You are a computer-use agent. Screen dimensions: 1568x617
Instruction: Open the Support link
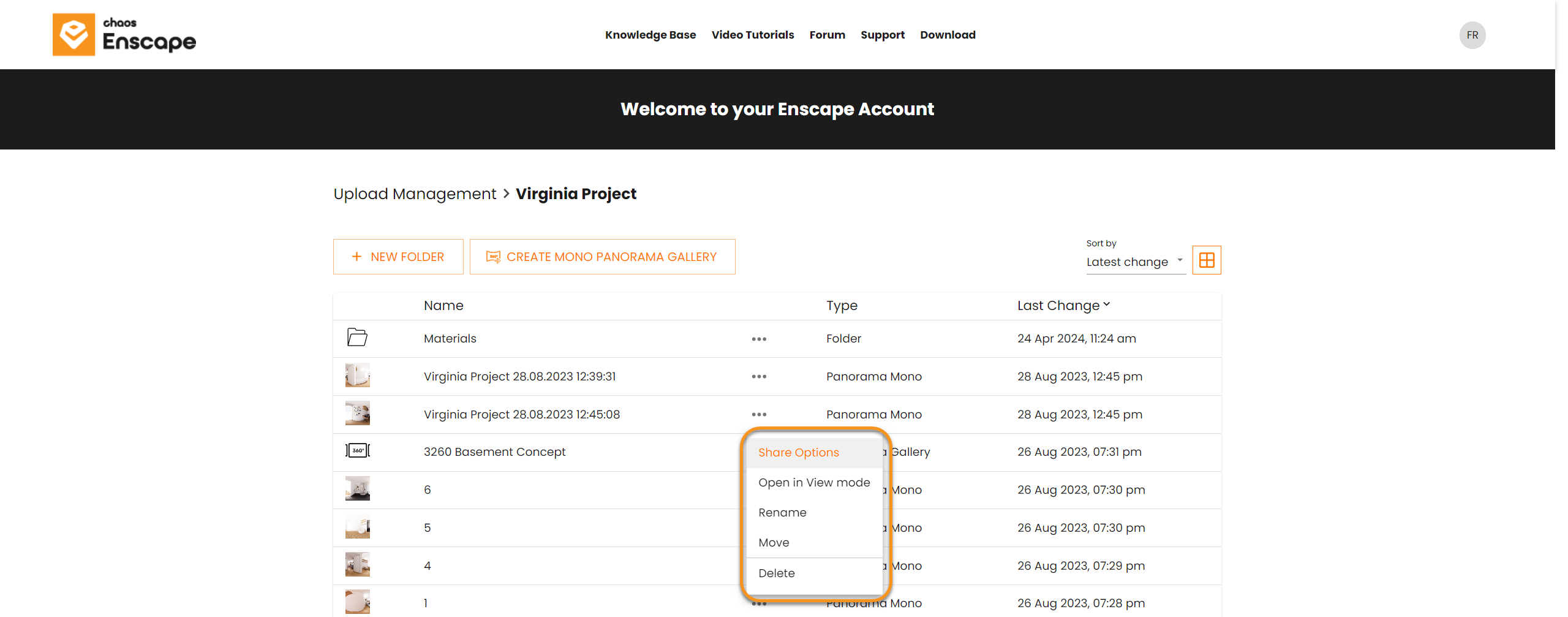[x=882, y=35]
